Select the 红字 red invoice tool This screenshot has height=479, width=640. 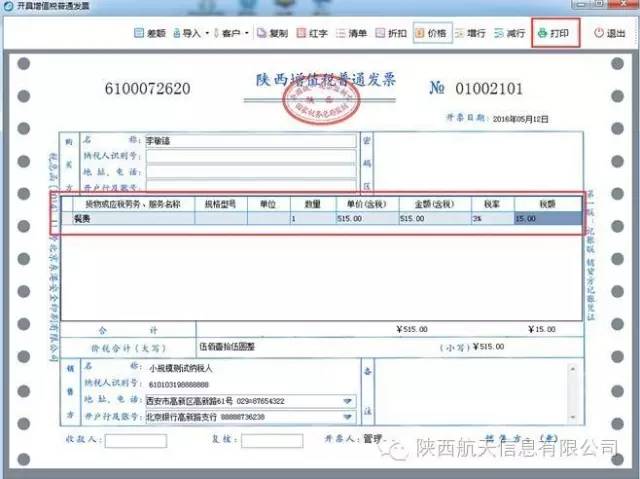click(x=312, y=33)
